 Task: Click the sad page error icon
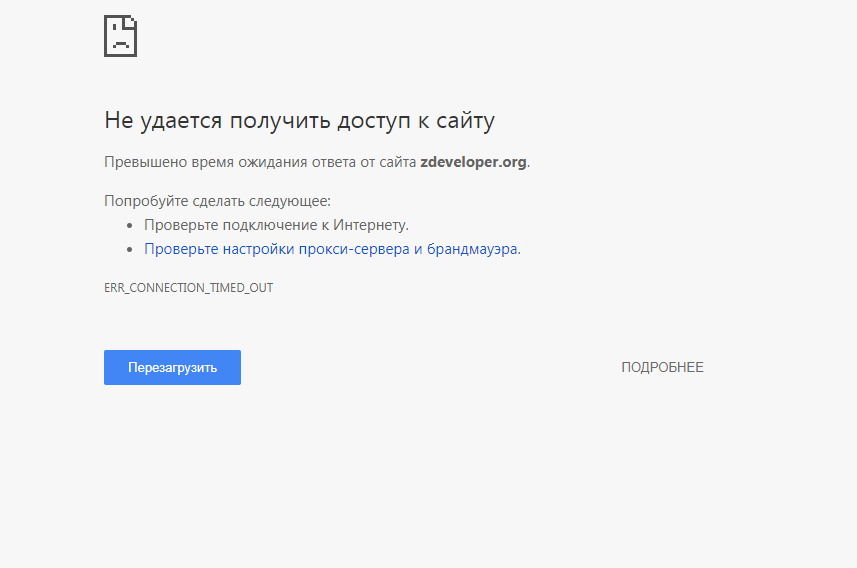click(x=120, y=37)
